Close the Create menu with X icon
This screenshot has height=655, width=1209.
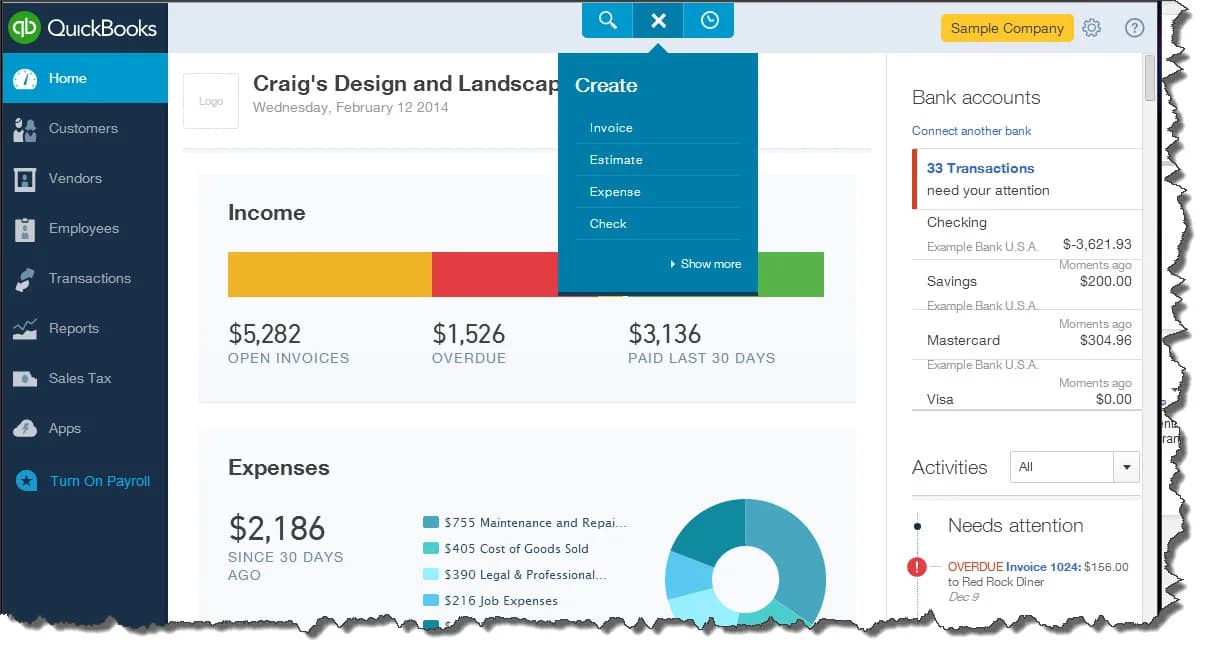658,20
